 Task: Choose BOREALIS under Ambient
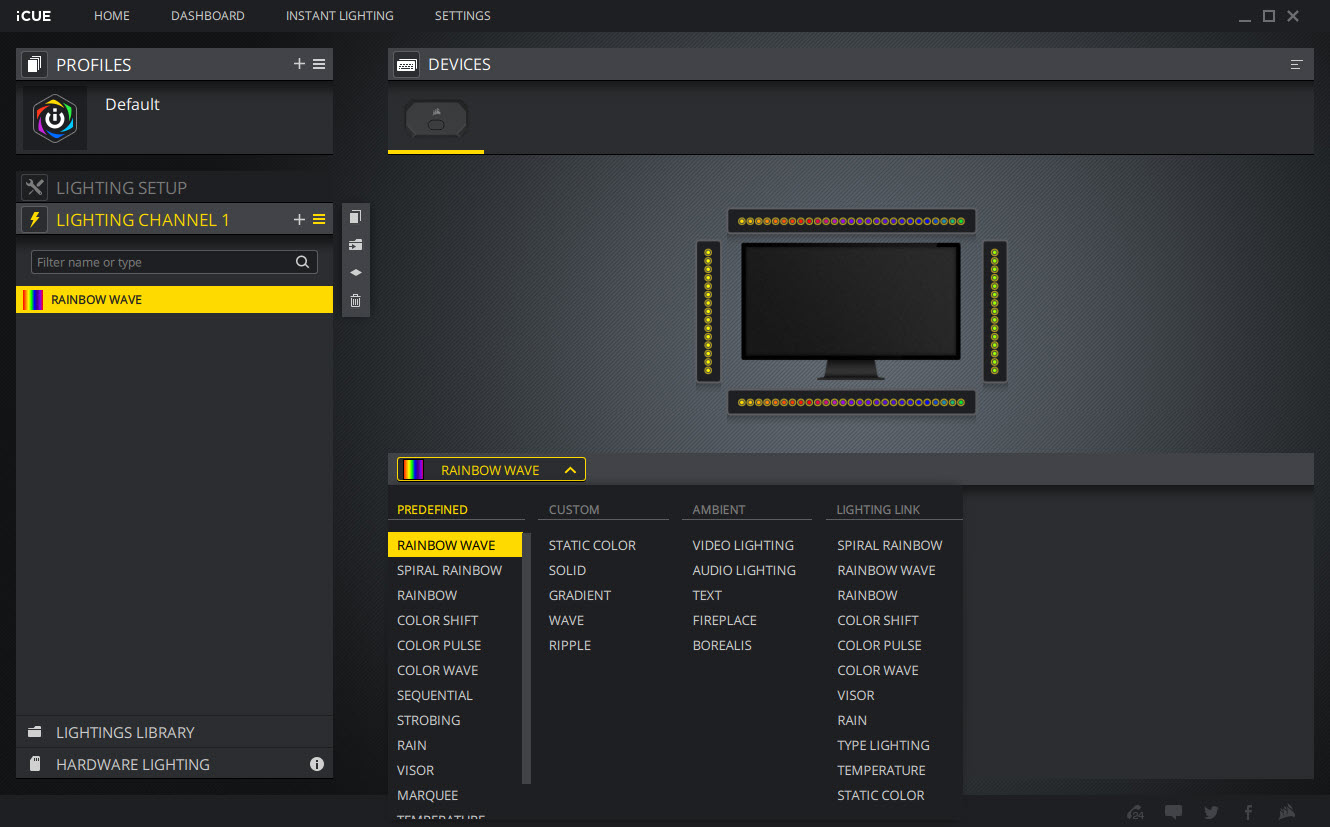[x=722, y=645]
